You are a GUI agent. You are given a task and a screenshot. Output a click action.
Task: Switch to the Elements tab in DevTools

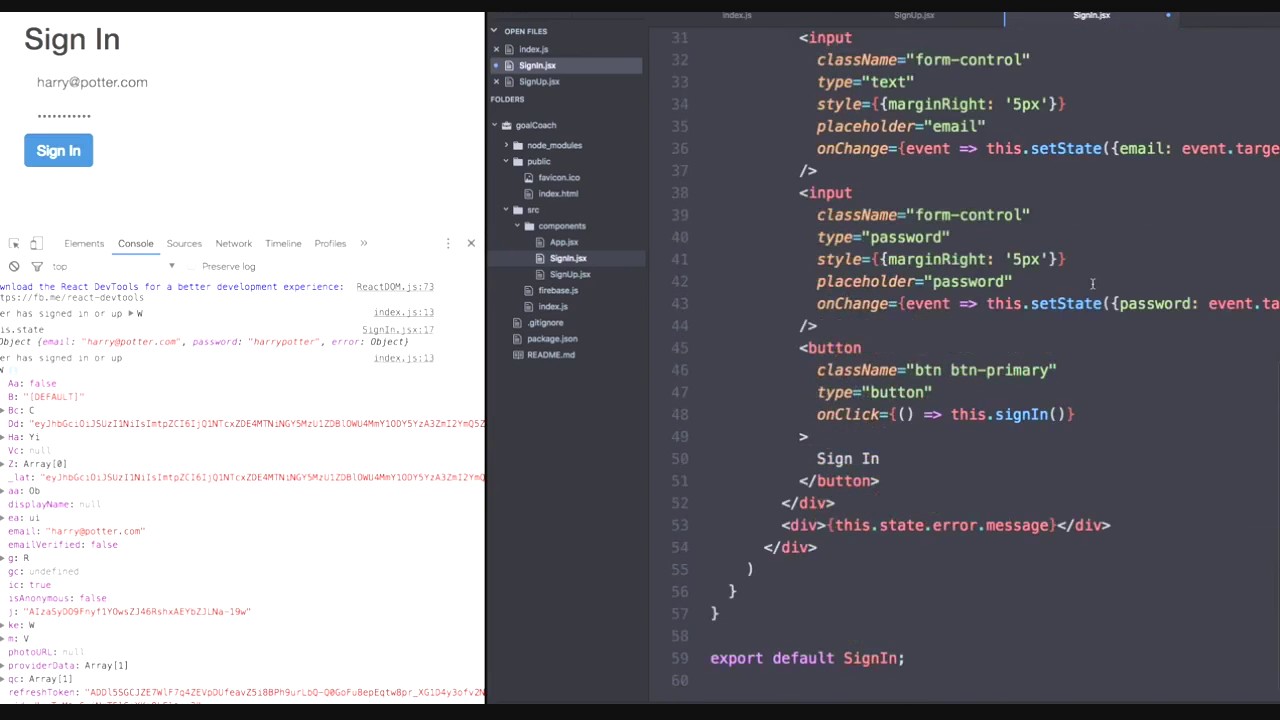pyautogui.click(x=84, y=243)
